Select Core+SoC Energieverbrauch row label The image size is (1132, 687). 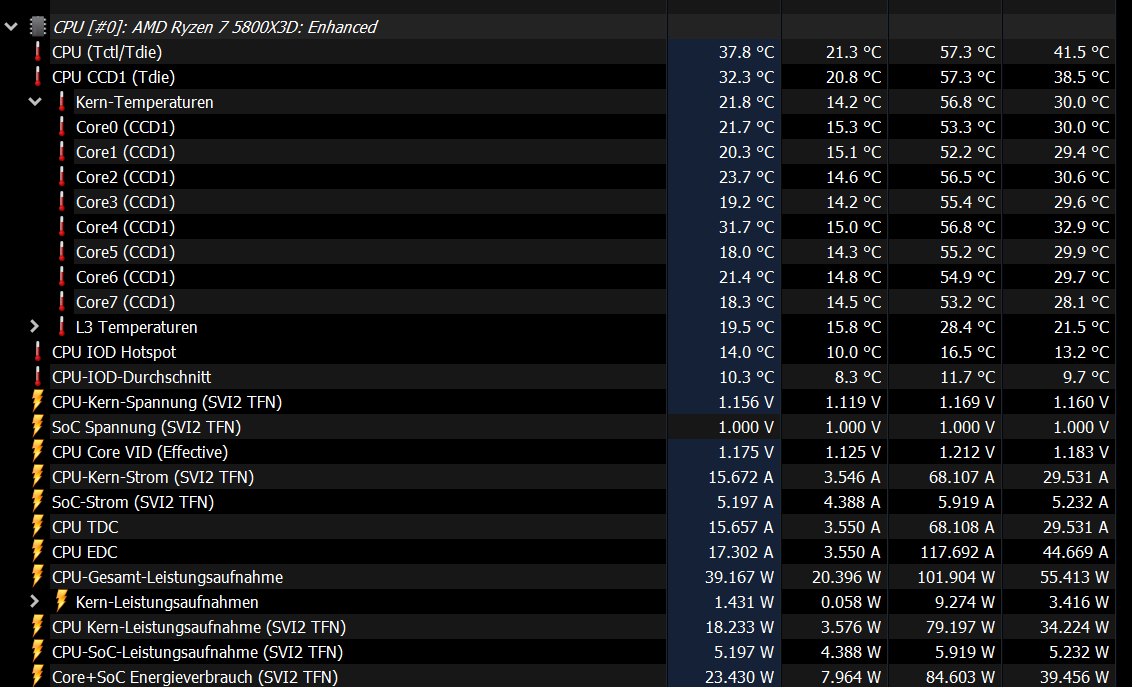[x=195, y=678]
